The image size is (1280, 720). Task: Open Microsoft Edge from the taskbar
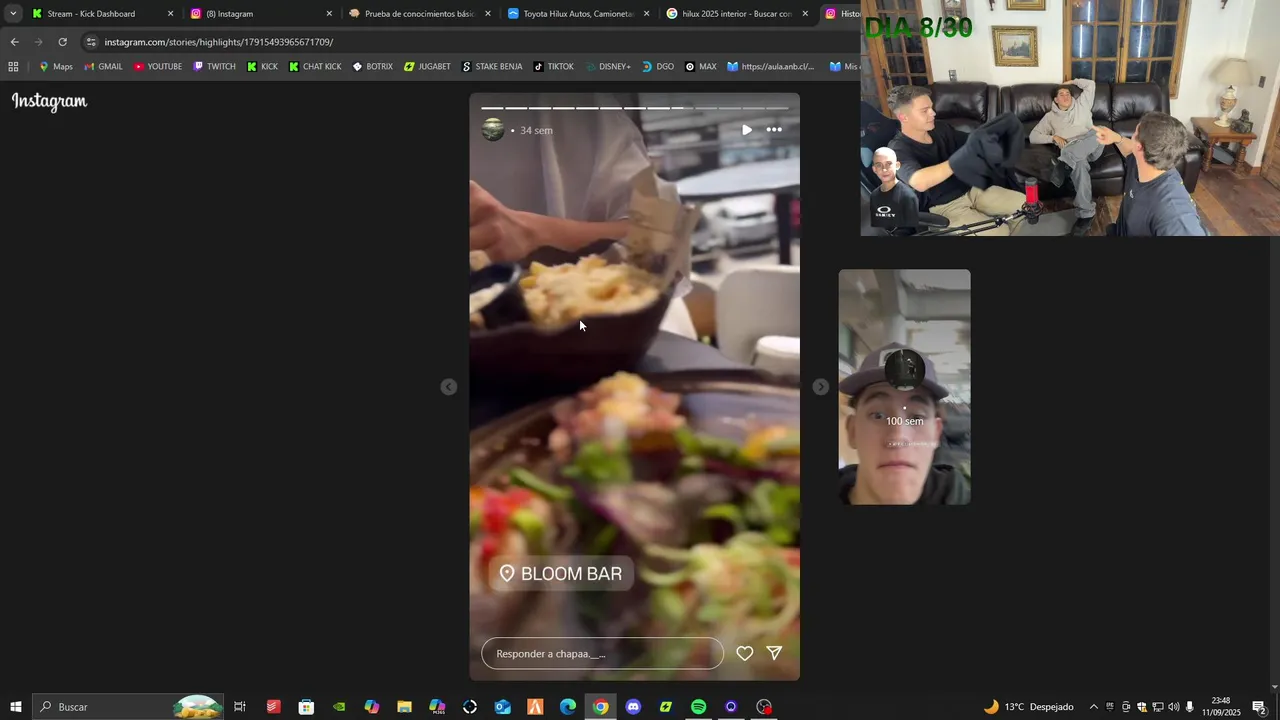(x=567, y=707)
